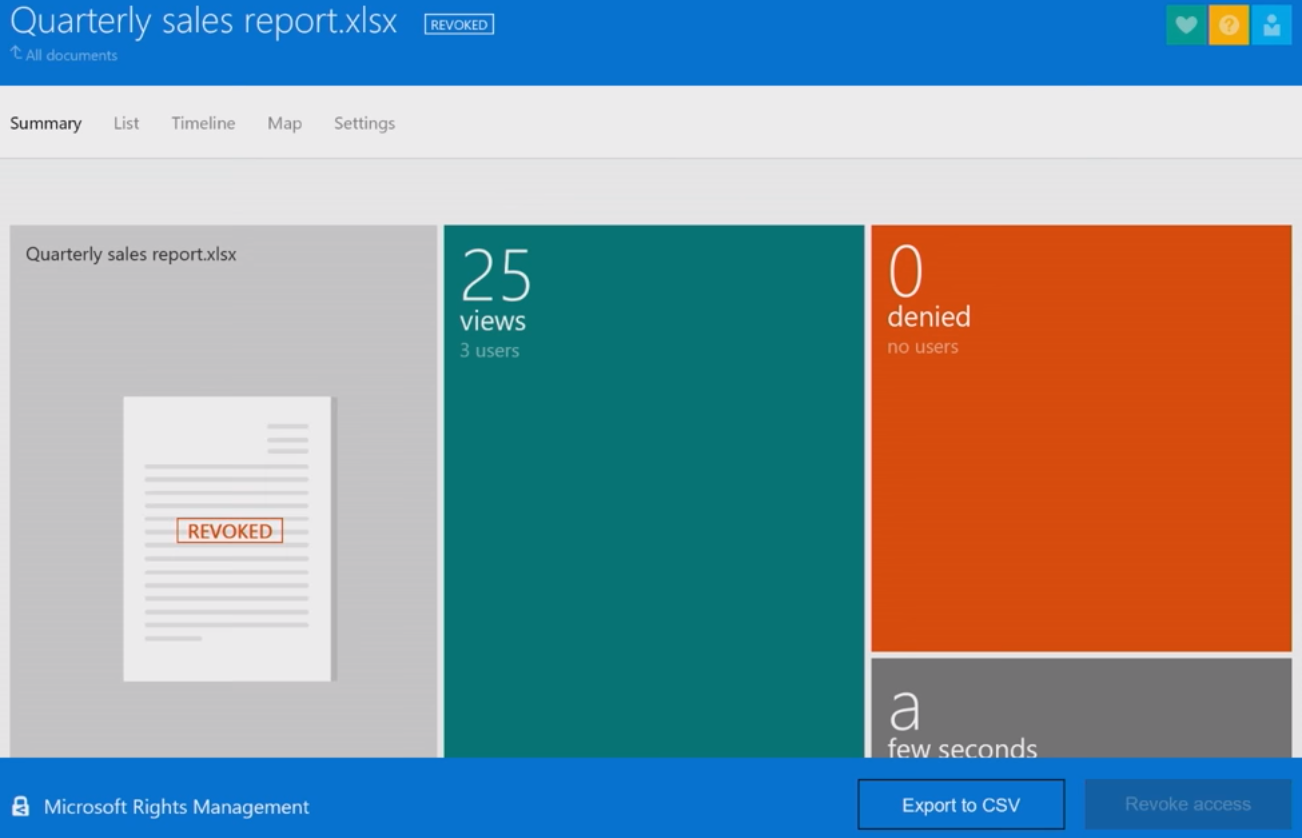Open the 25 views teal tile
This screenshot has height=838, width=1302.
pos(654,490)
